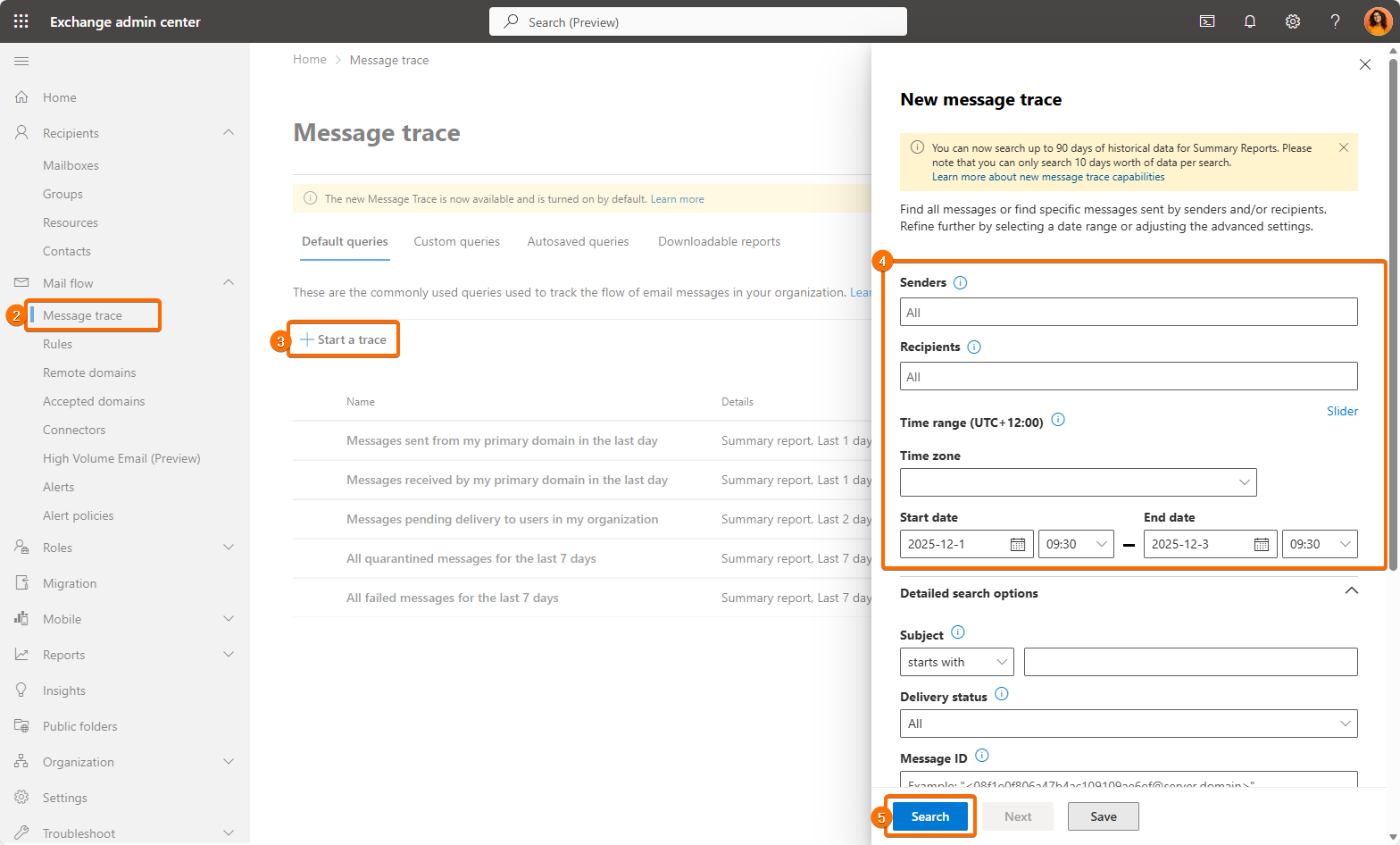The width and height of the screenshot is (1400, 845).
Task: Click the help question mark icon
Action: pos(1335,21)
